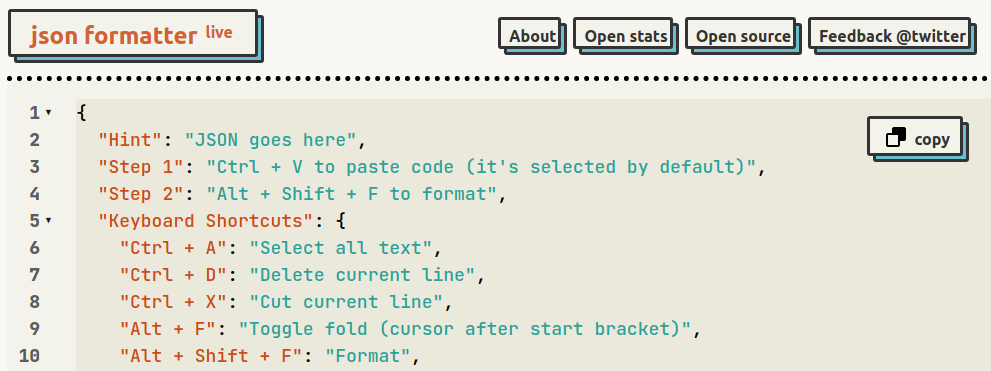This screenshot has height=371, width=991.
Task: Place cursor in "JSON goes here" value
Action: (x=271, y=140)
